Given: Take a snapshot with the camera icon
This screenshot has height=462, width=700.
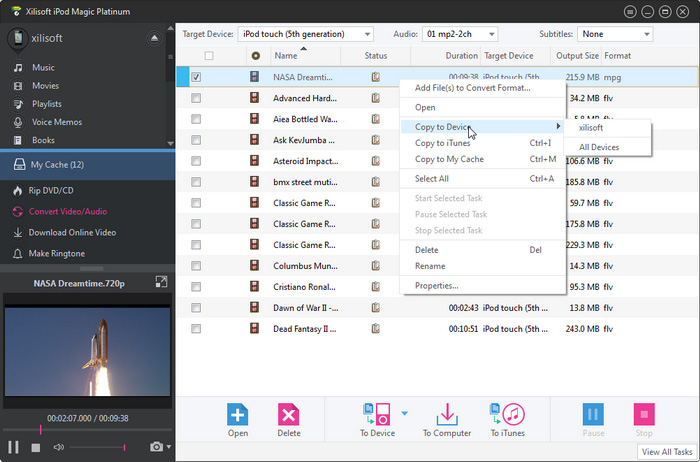Looking at the screenshot, I should [156, 447].
